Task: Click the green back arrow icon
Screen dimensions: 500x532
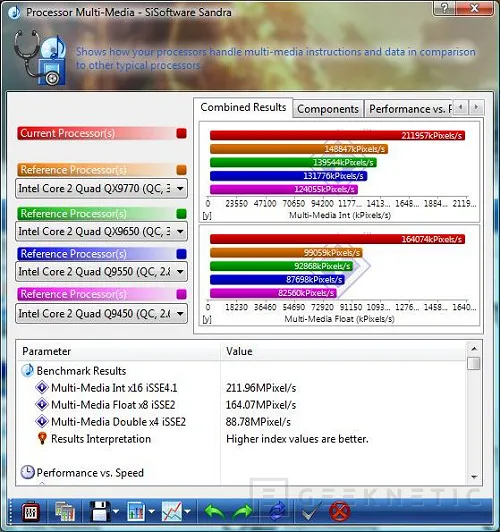Action: point(215,512)
